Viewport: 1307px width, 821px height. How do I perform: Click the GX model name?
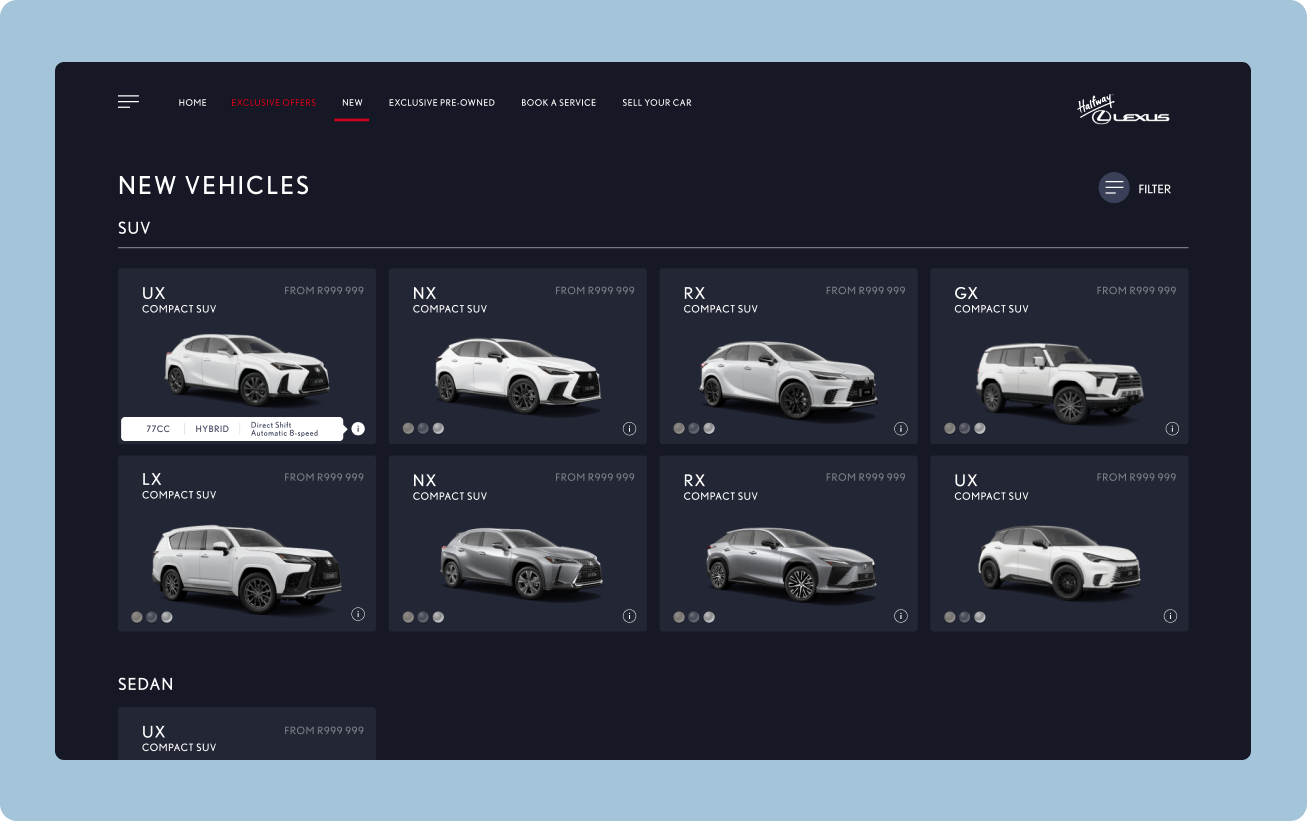[966, 293]
